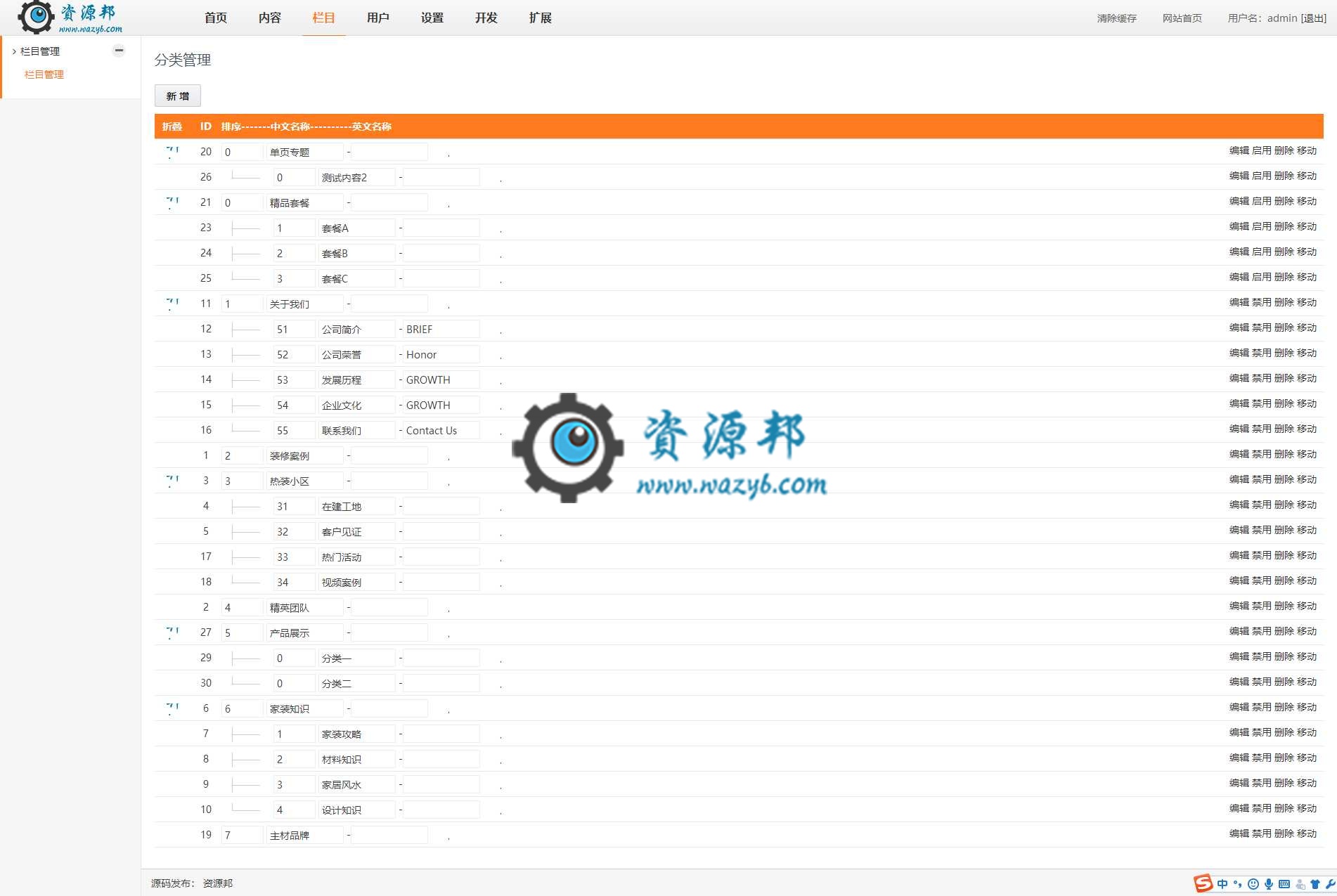Focus Chinese name field 视频案例
The width and height of the screenshot is (1337, 896).
[356, 582]
